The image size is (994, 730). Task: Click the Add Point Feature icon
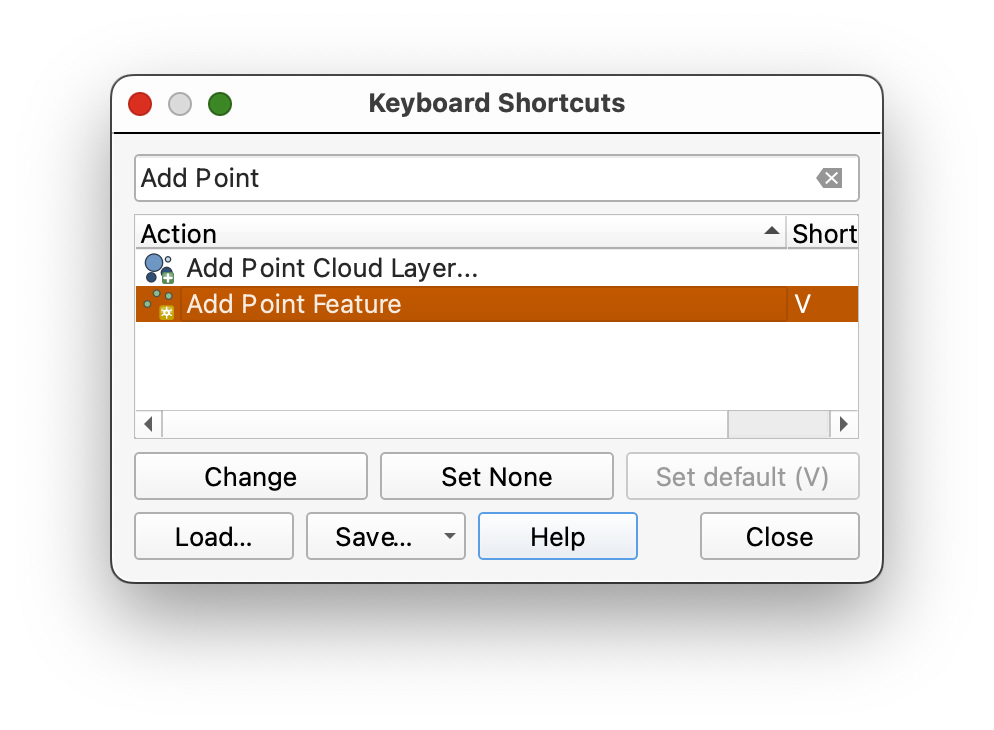tap(159, 304)
